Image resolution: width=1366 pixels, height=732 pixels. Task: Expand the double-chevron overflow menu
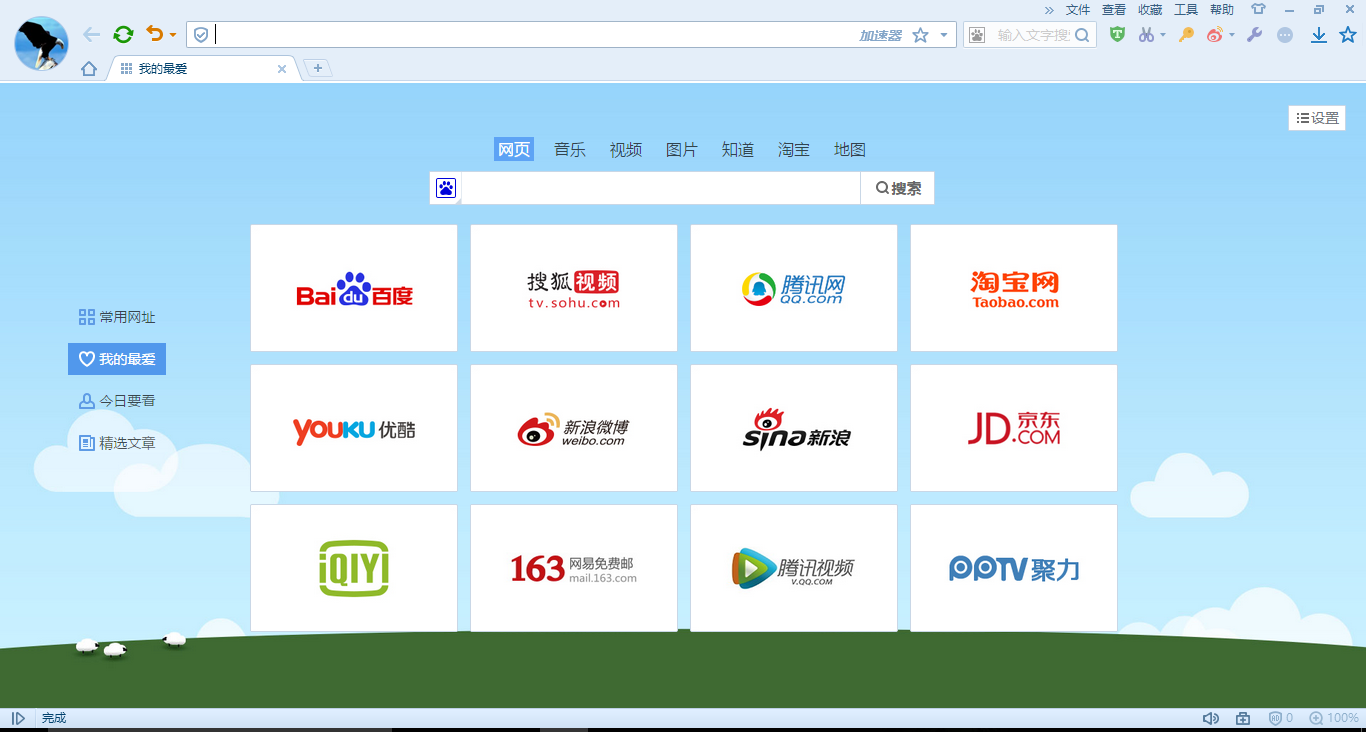1049,10
